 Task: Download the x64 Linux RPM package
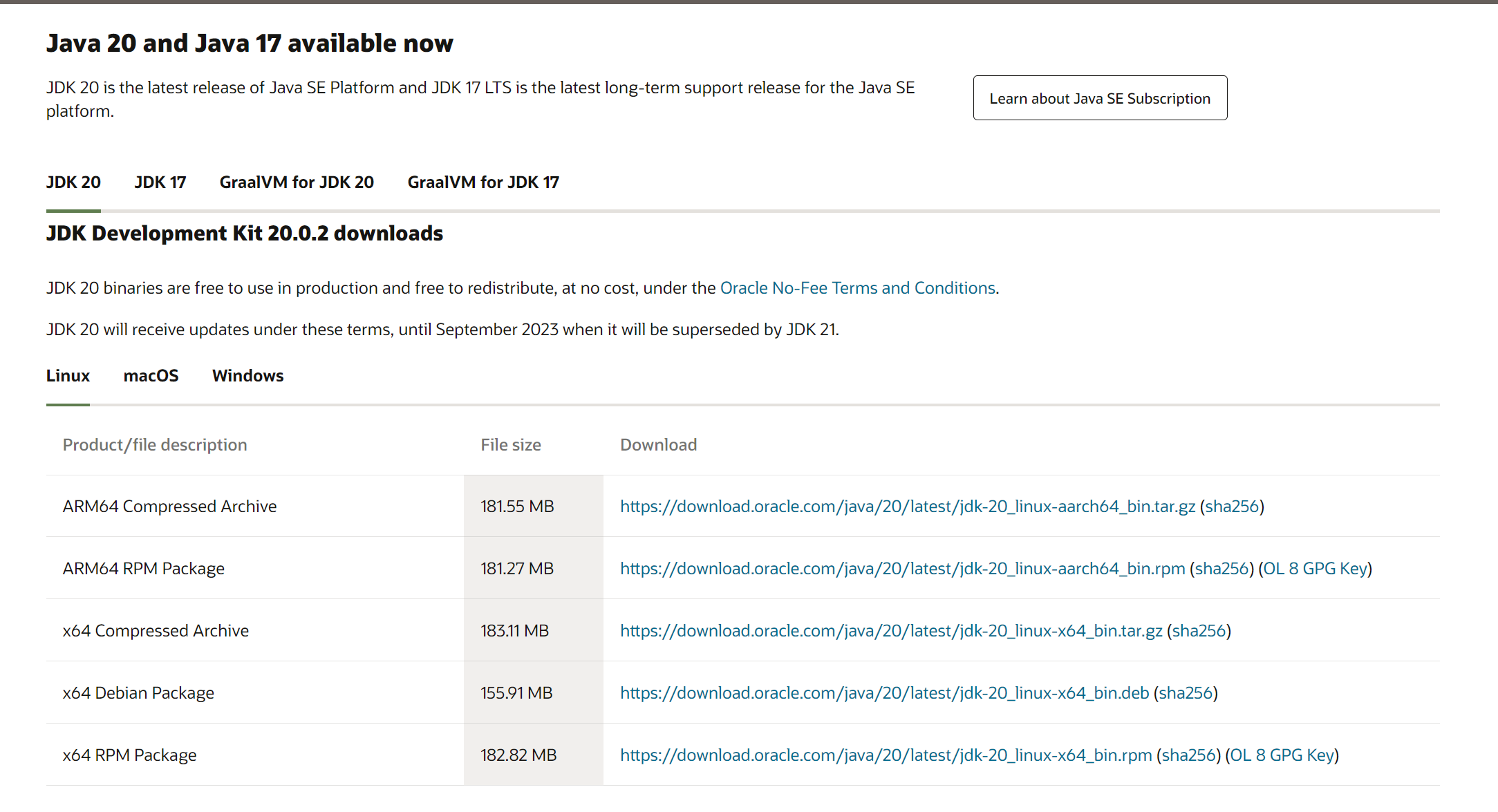point(886,755)
